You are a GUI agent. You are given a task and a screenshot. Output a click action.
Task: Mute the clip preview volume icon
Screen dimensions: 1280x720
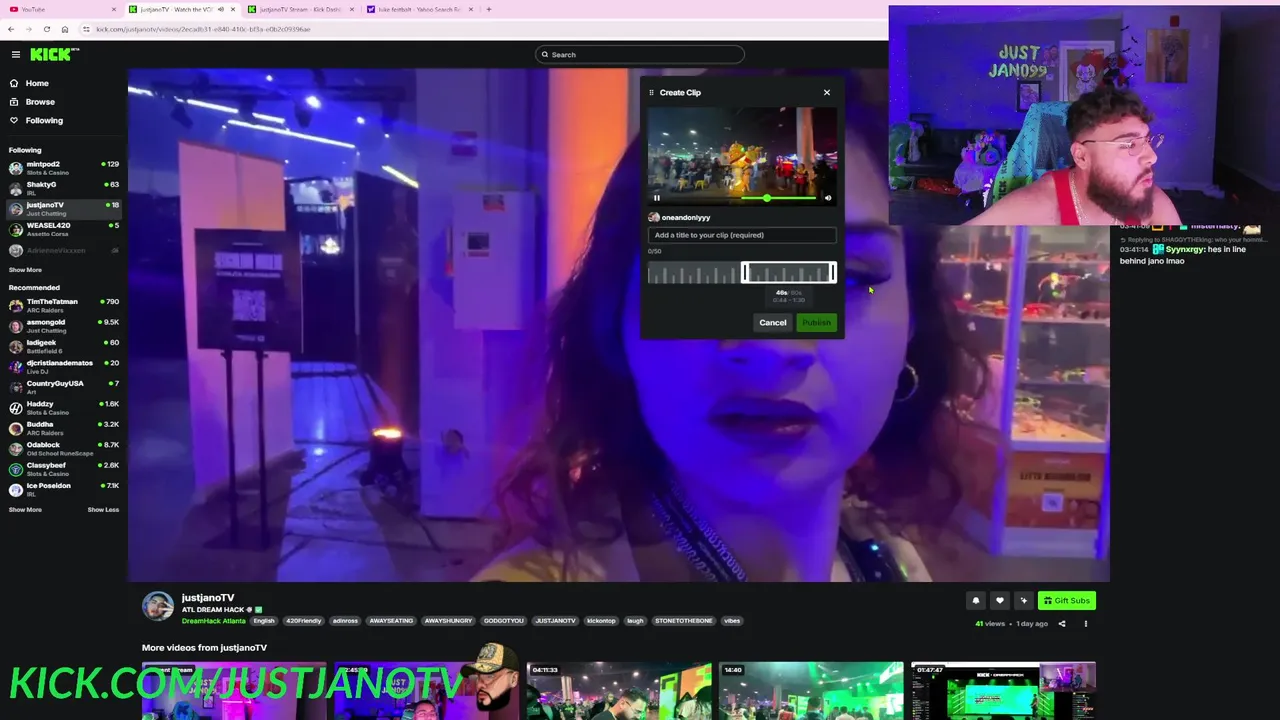[x=828, y=198]
